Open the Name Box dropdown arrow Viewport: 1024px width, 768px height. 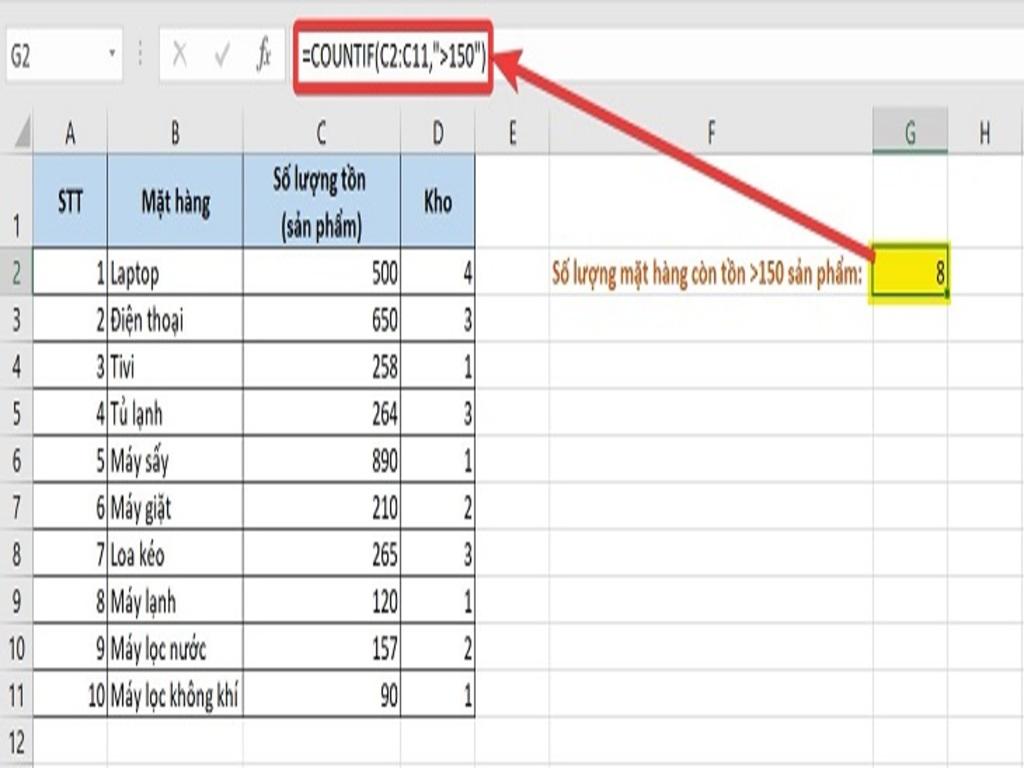pyautogui.click(x=113, y=56)
